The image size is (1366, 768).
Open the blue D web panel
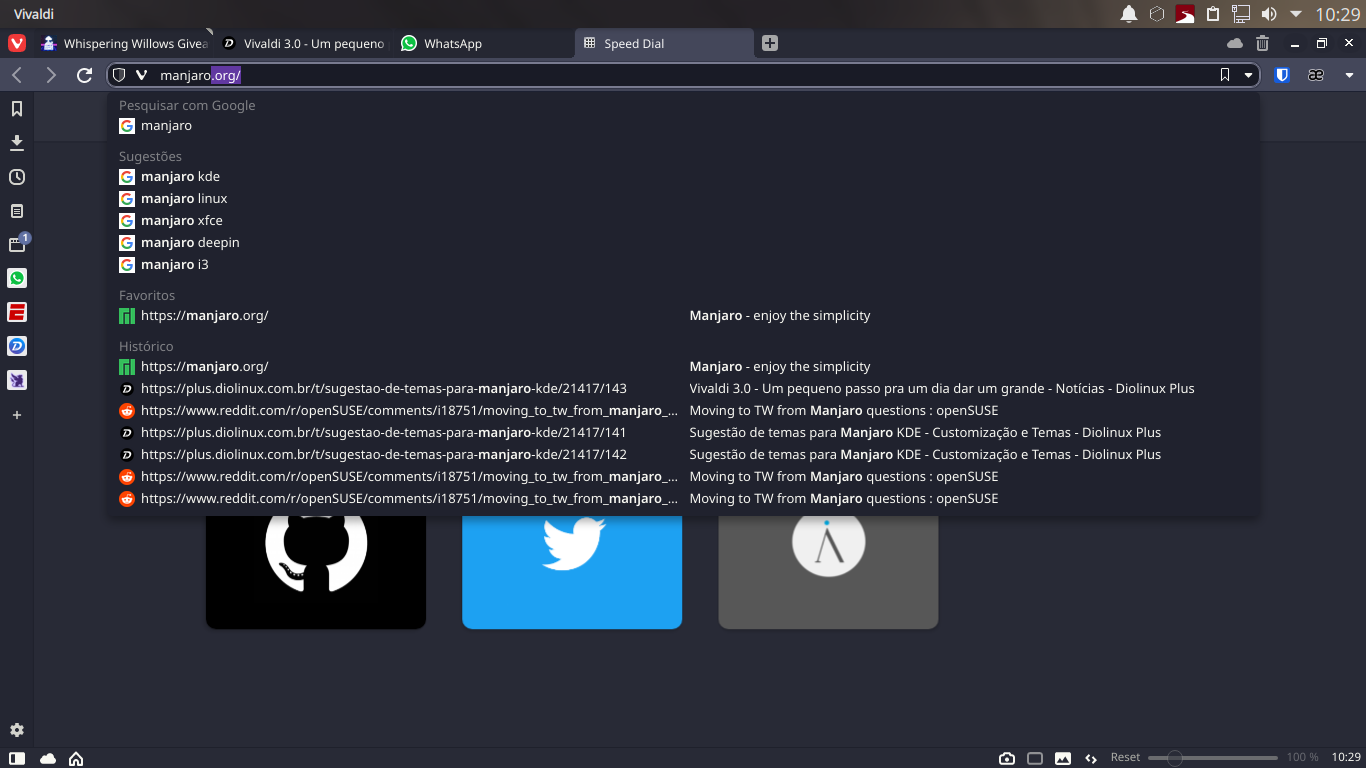(17, 346)
